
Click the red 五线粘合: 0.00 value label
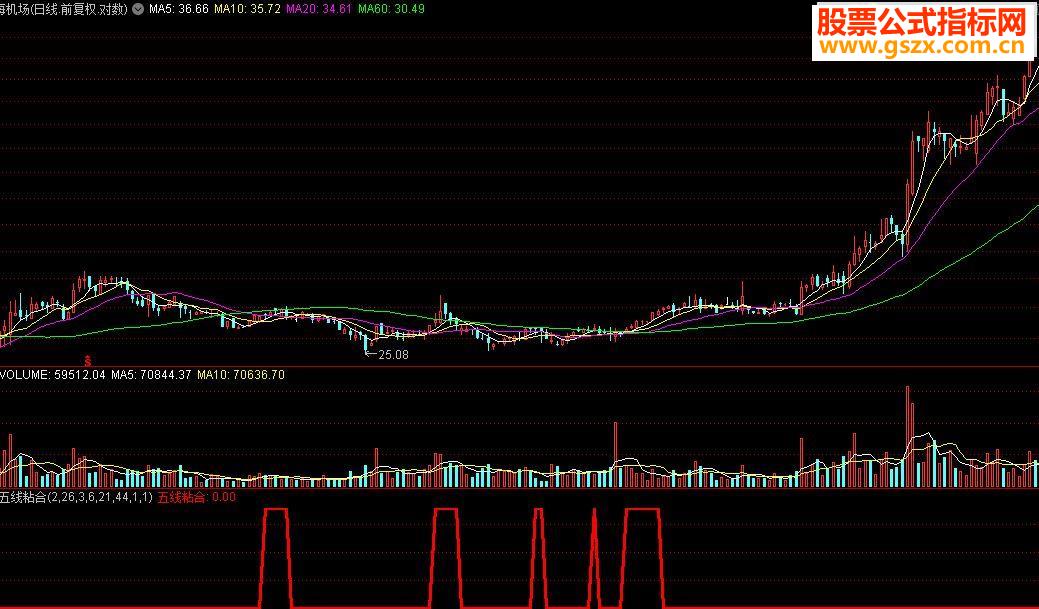point(196,497)
